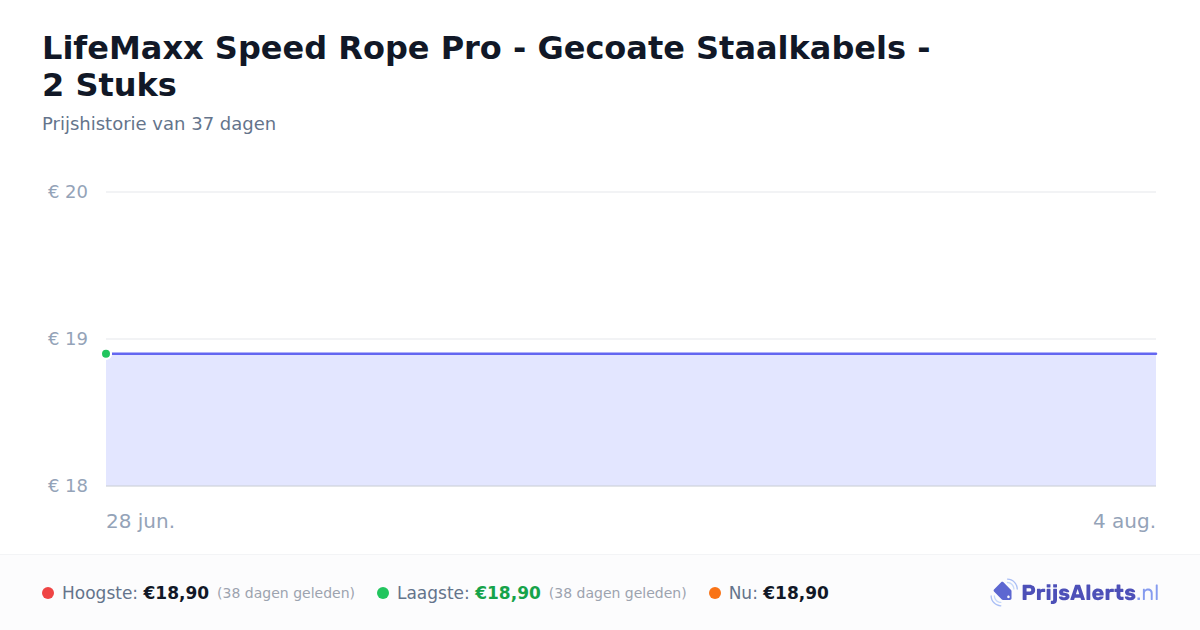
Task: Click the blue price history line
Action: (x=631, y=353)
